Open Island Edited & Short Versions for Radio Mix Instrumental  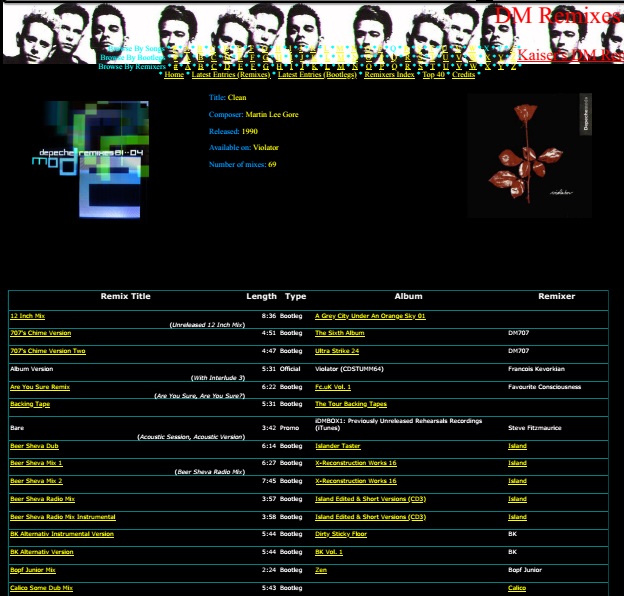point(370,517)
